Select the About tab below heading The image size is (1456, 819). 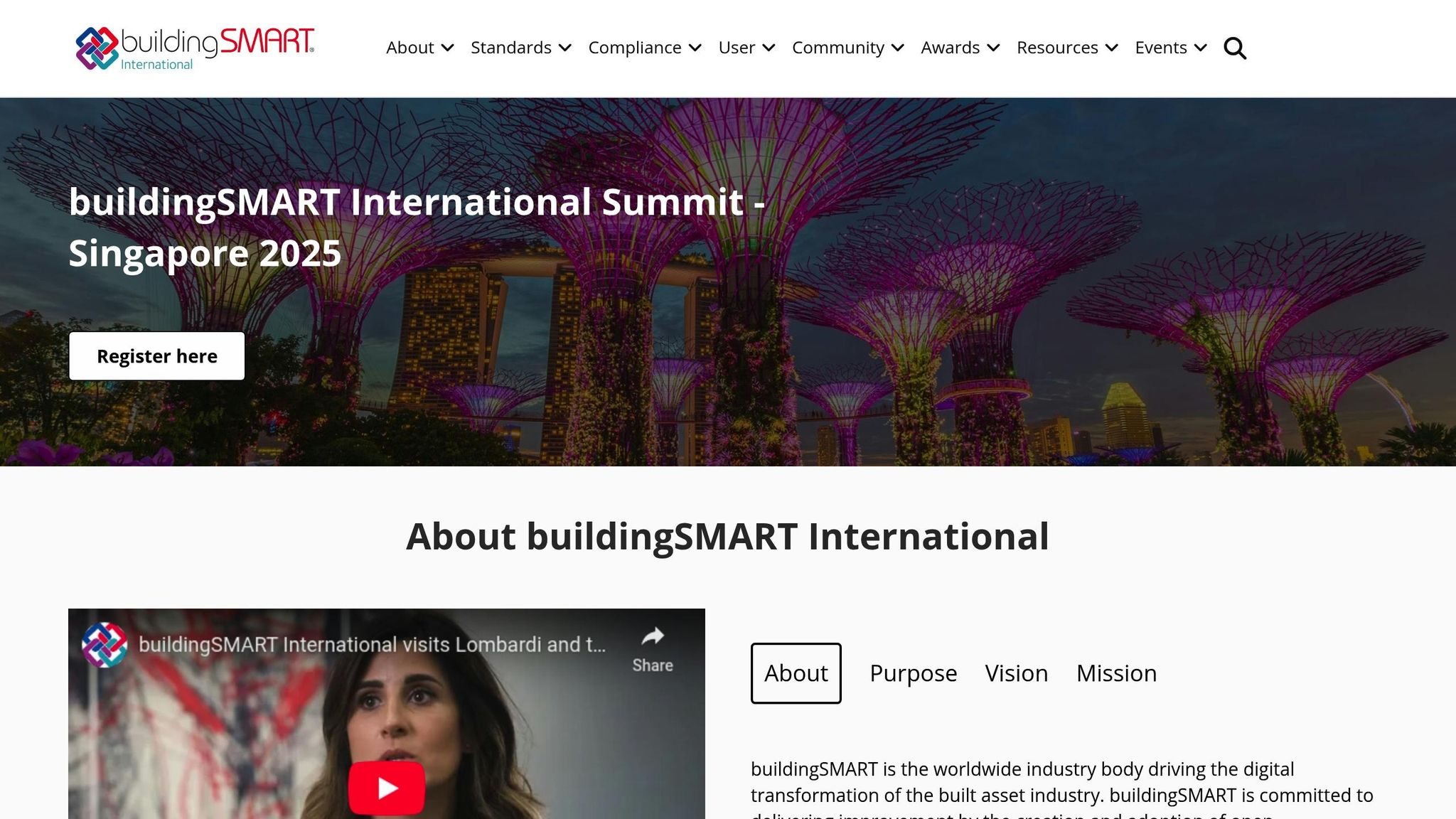[x=796, y=673]
